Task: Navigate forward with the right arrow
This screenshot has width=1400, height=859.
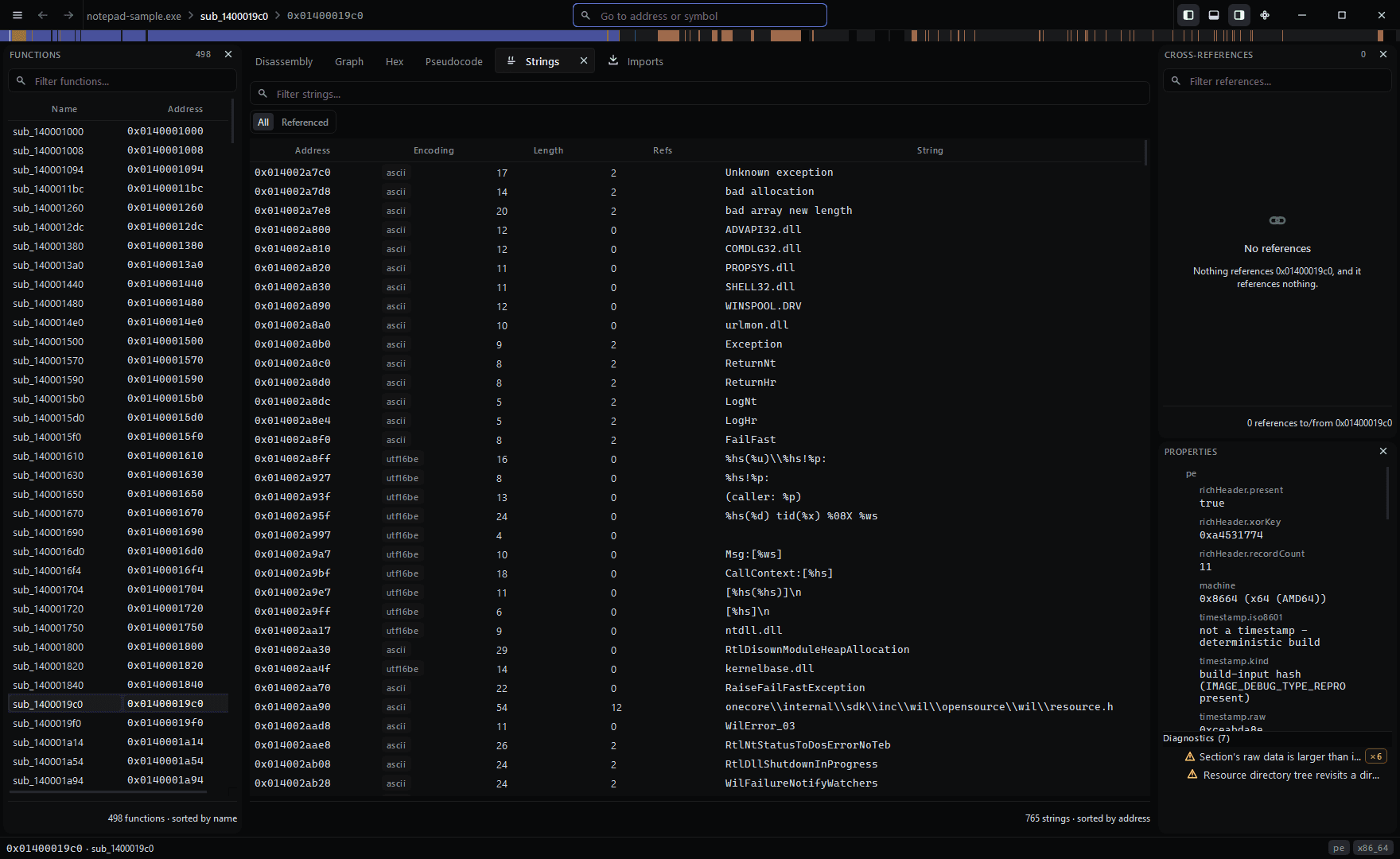Action: [x=68, y=15]
